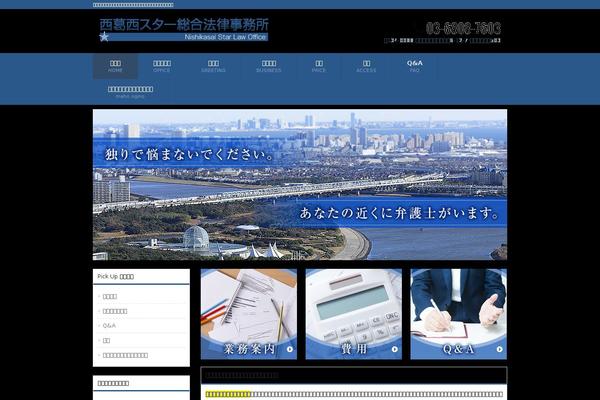Click the 独りで悩まないでください banner text
The width and height of the screenshot is (600, 400).
click(189, 155)
